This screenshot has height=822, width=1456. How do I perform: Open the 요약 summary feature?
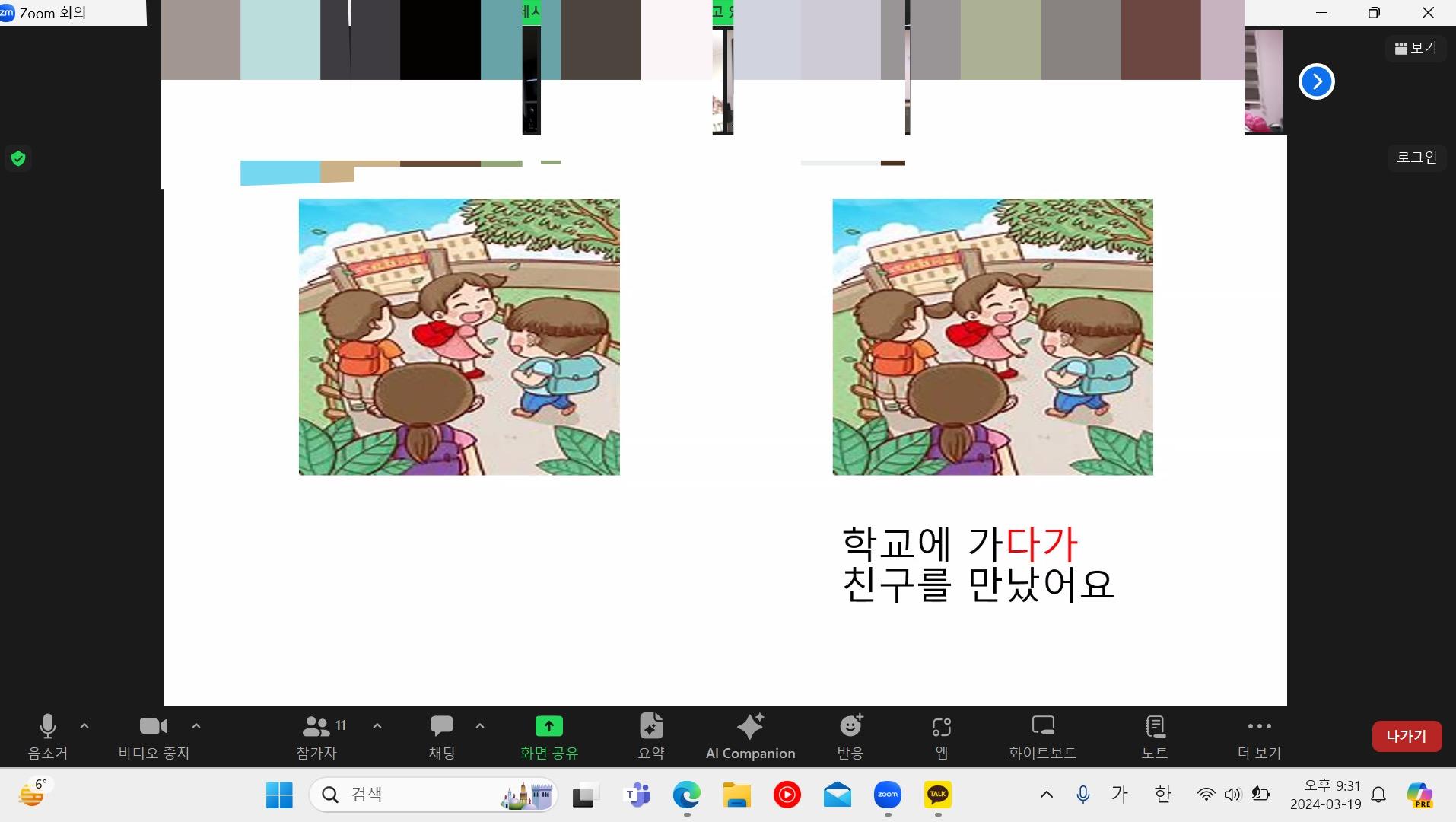651,737
